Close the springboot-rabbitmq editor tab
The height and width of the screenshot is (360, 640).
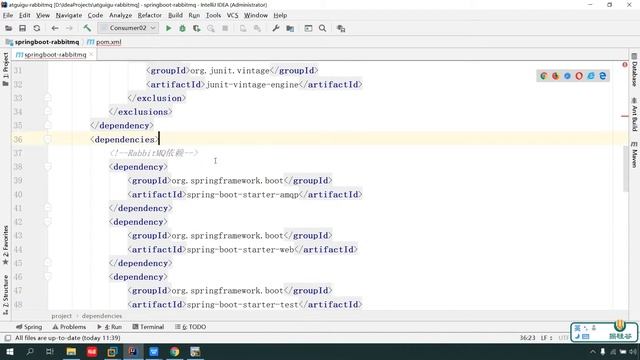pos(91,54)
